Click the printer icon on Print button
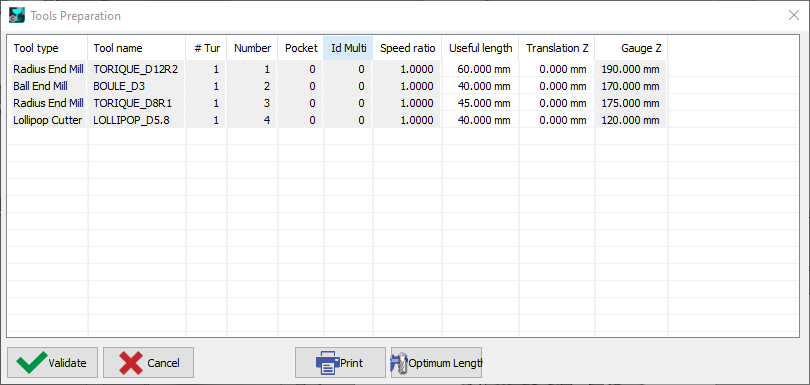Screen dimensions: 810x385 click(x=327, y=363)
